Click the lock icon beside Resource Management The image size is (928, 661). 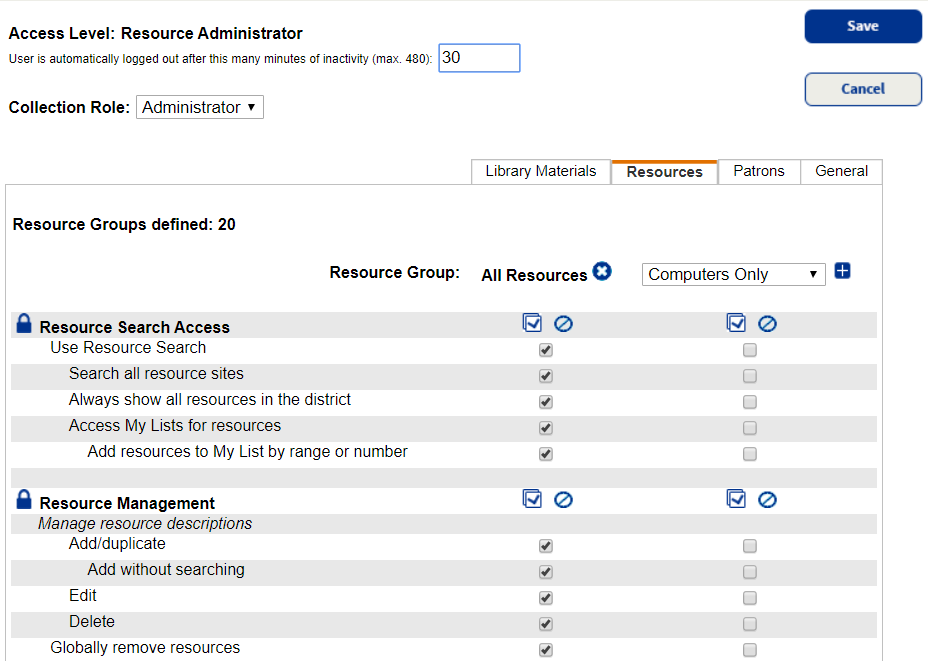pyautogui.click(x=24, y=499)
